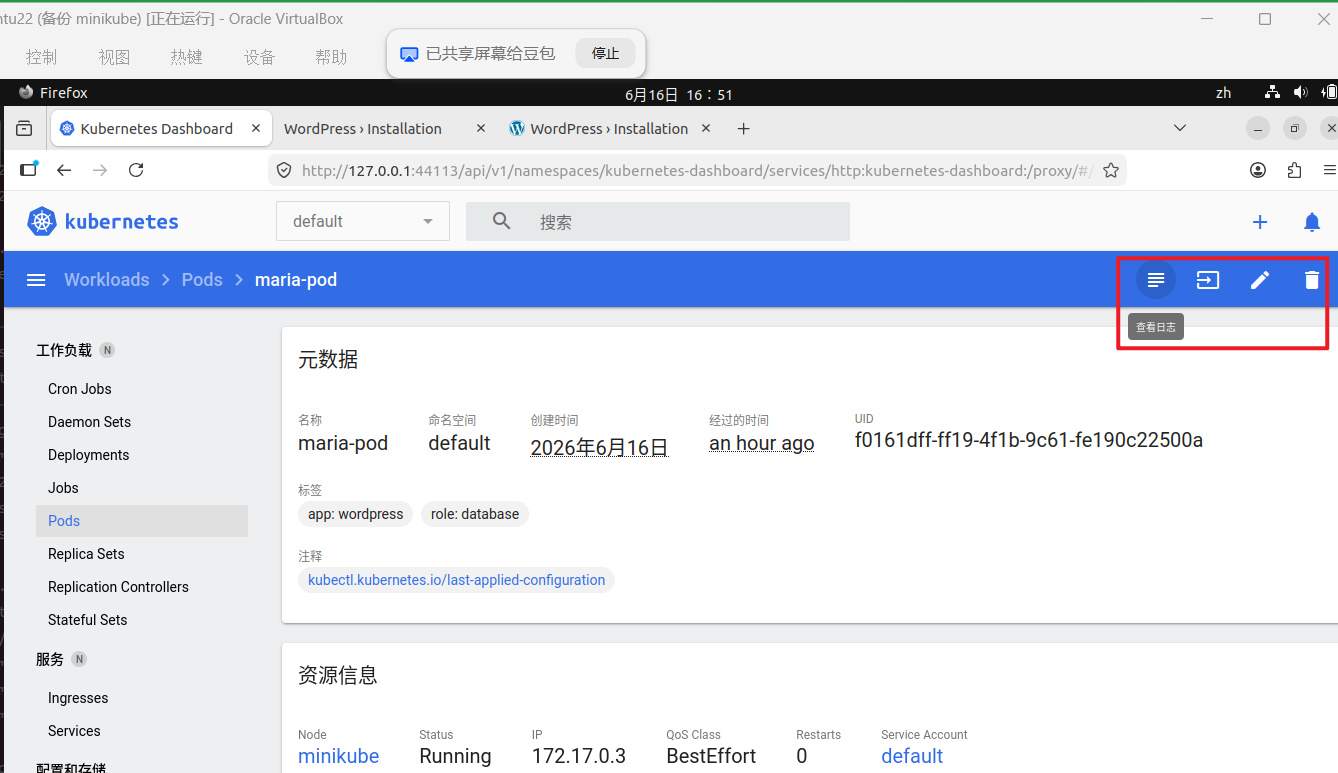
Task: Click the pod UID value
Action: pyautogui.click(x=1029, y=441)
